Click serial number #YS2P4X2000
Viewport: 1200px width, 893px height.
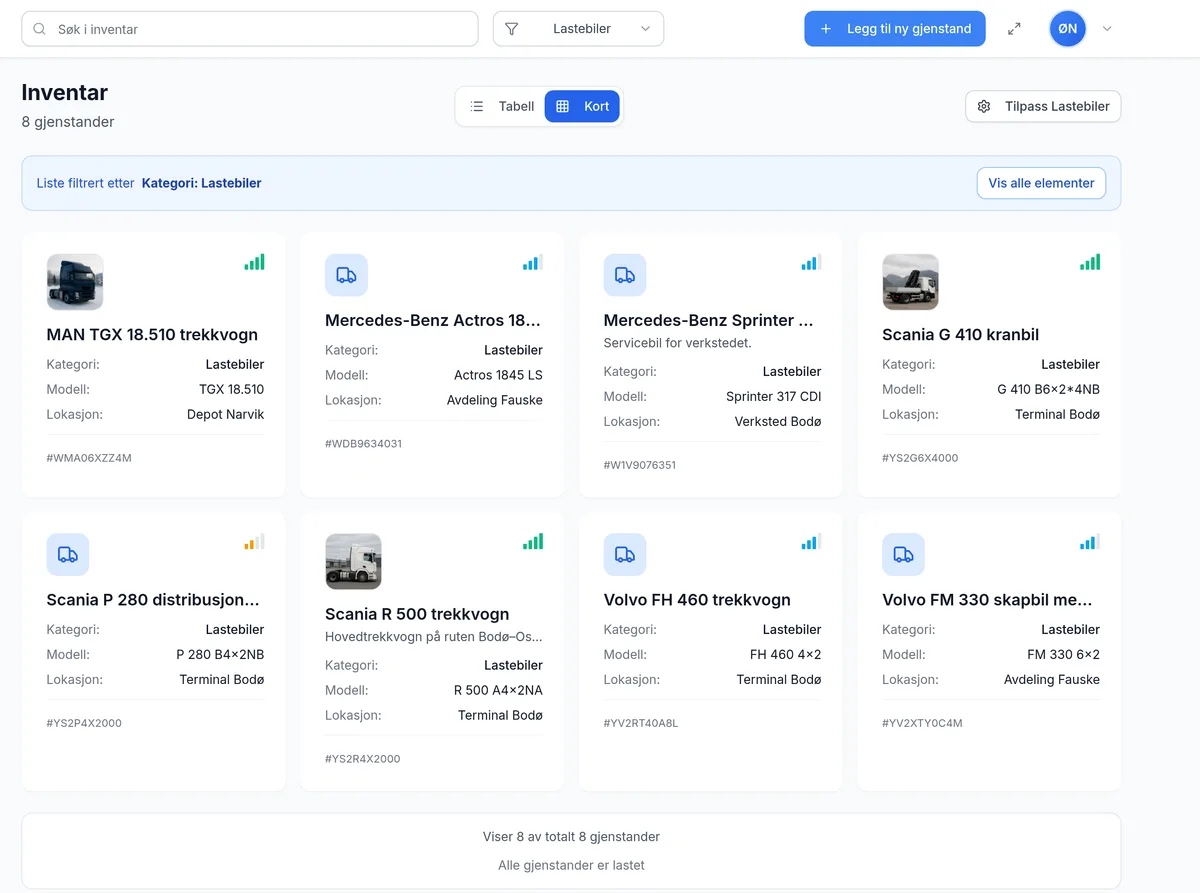coord(84,723)
